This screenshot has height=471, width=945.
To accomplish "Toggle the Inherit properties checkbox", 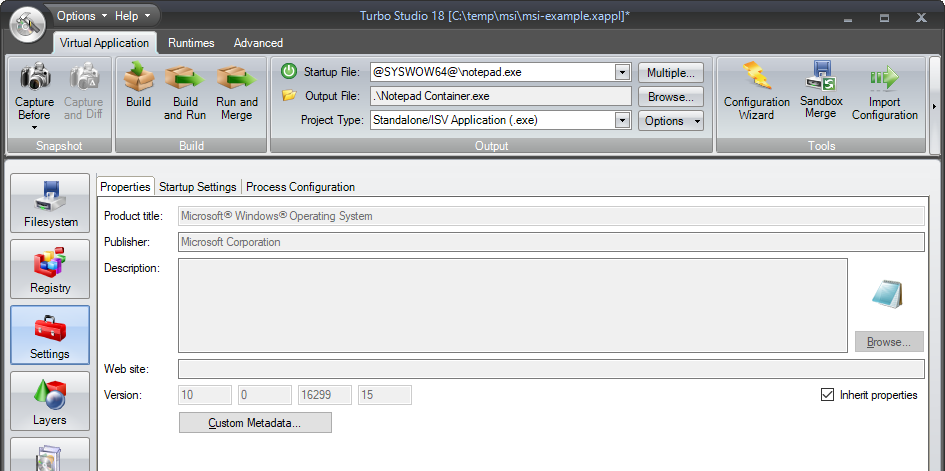I will click(x=827, y=395).
